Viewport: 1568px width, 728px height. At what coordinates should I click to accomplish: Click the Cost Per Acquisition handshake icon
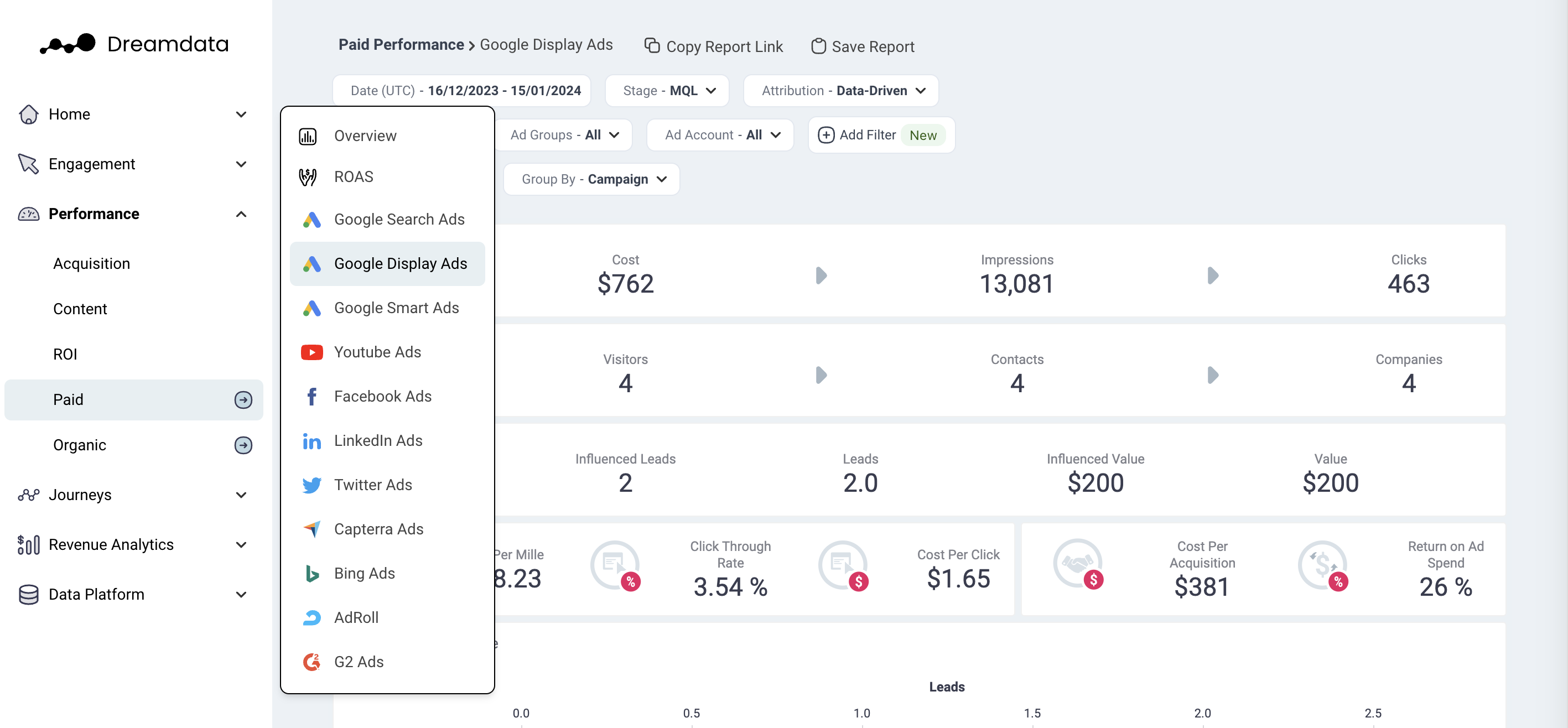pos(1078,564)
